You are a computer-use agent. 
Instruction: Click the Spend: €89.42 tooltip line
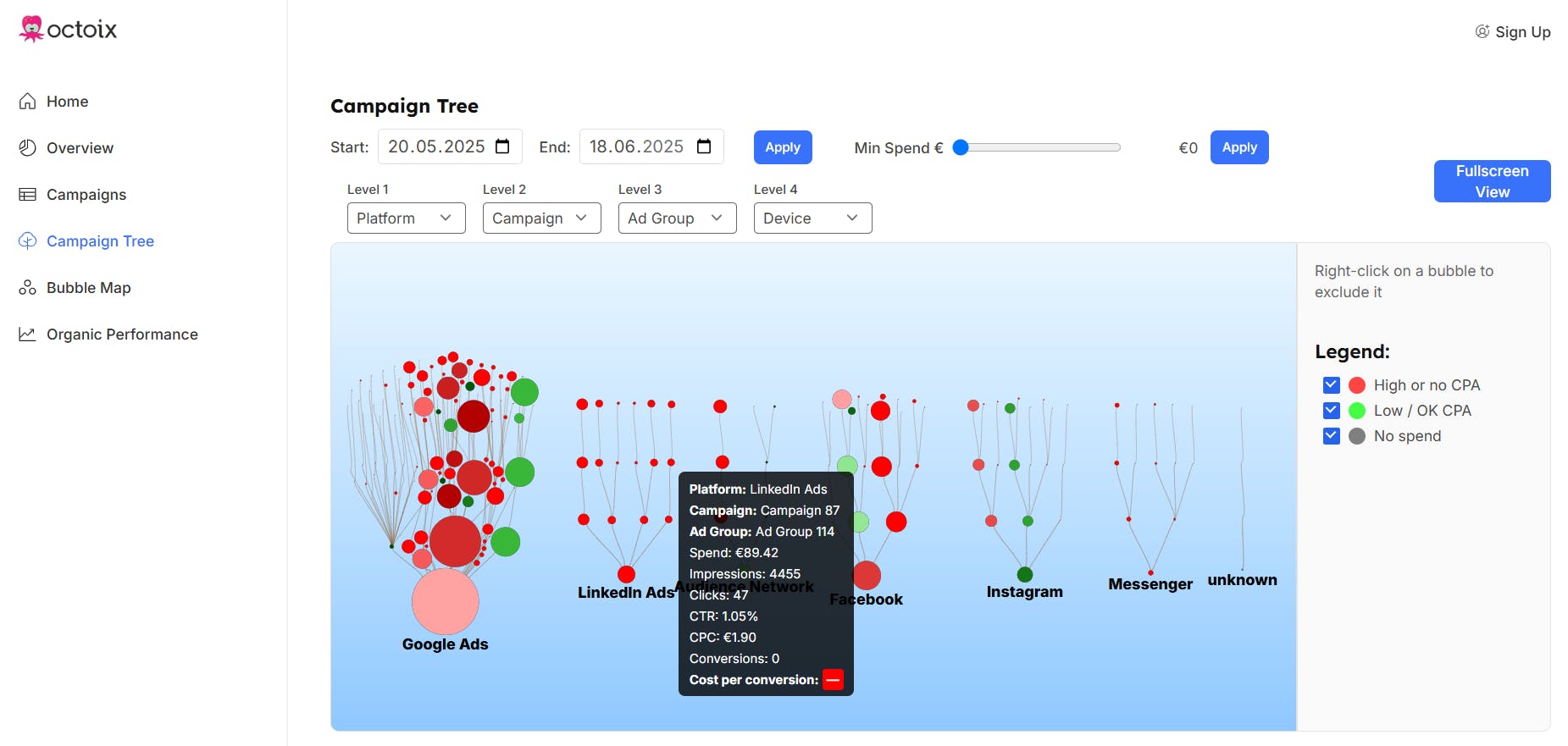tap(734, 553)
